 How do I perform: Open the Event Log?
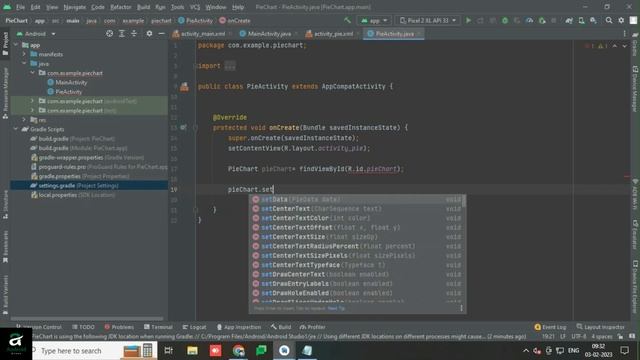pos(550,327)
